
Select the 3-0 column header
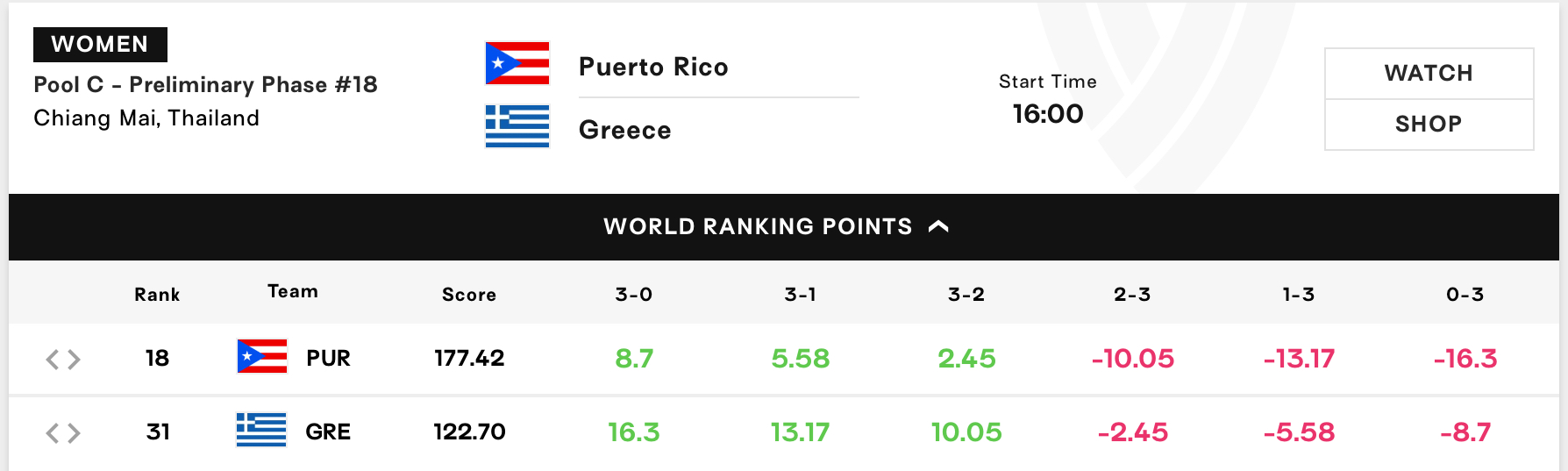coord(634,295)
